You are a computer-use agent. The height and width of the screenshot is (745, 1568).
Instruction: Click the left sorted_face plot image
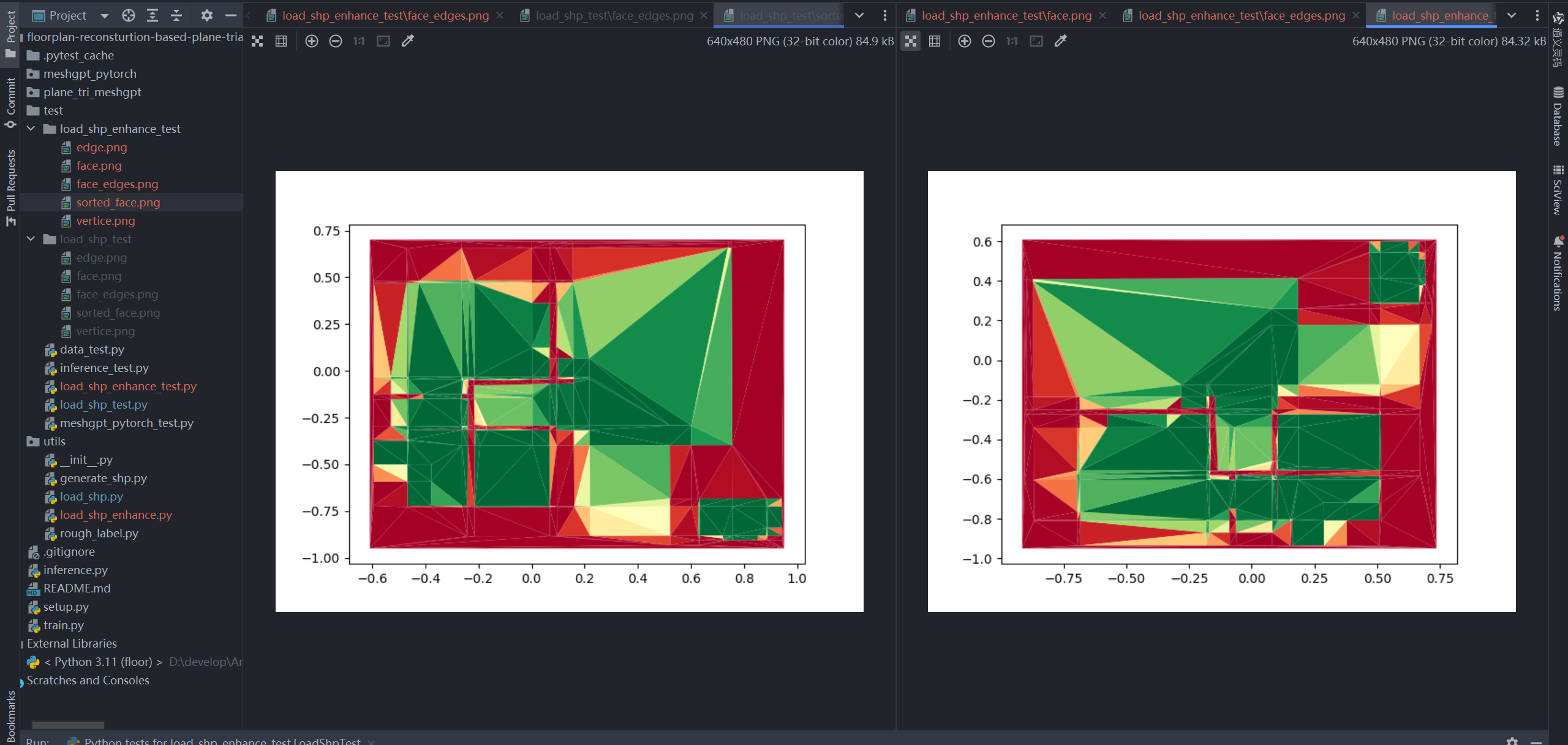click(570, 391)
